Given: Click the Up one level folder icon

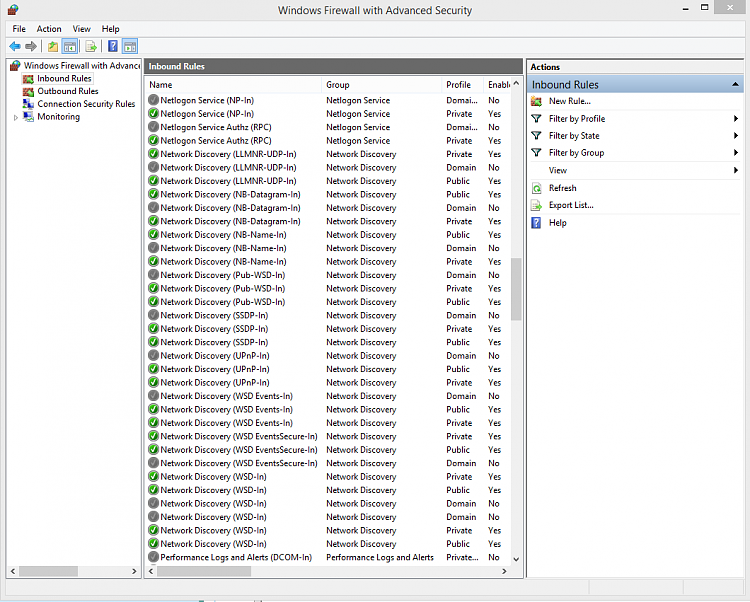Looking at the screenshot, I should (x=53, y=46).
